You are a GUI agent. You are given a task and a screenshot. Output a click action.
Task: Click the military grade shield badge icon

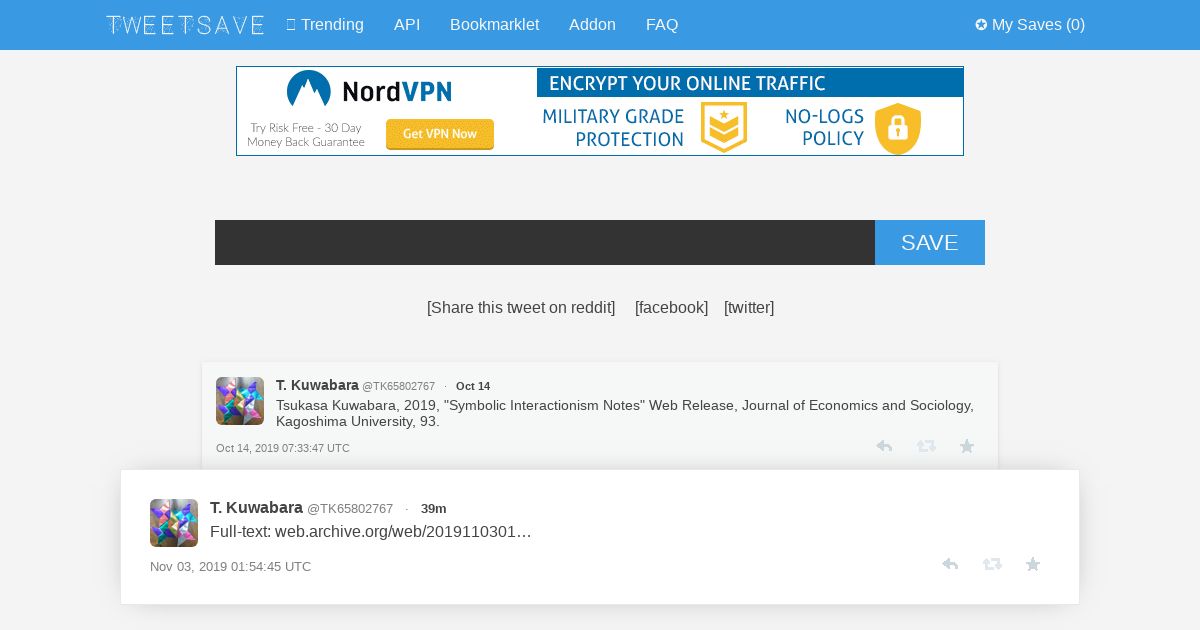(724, 127)
